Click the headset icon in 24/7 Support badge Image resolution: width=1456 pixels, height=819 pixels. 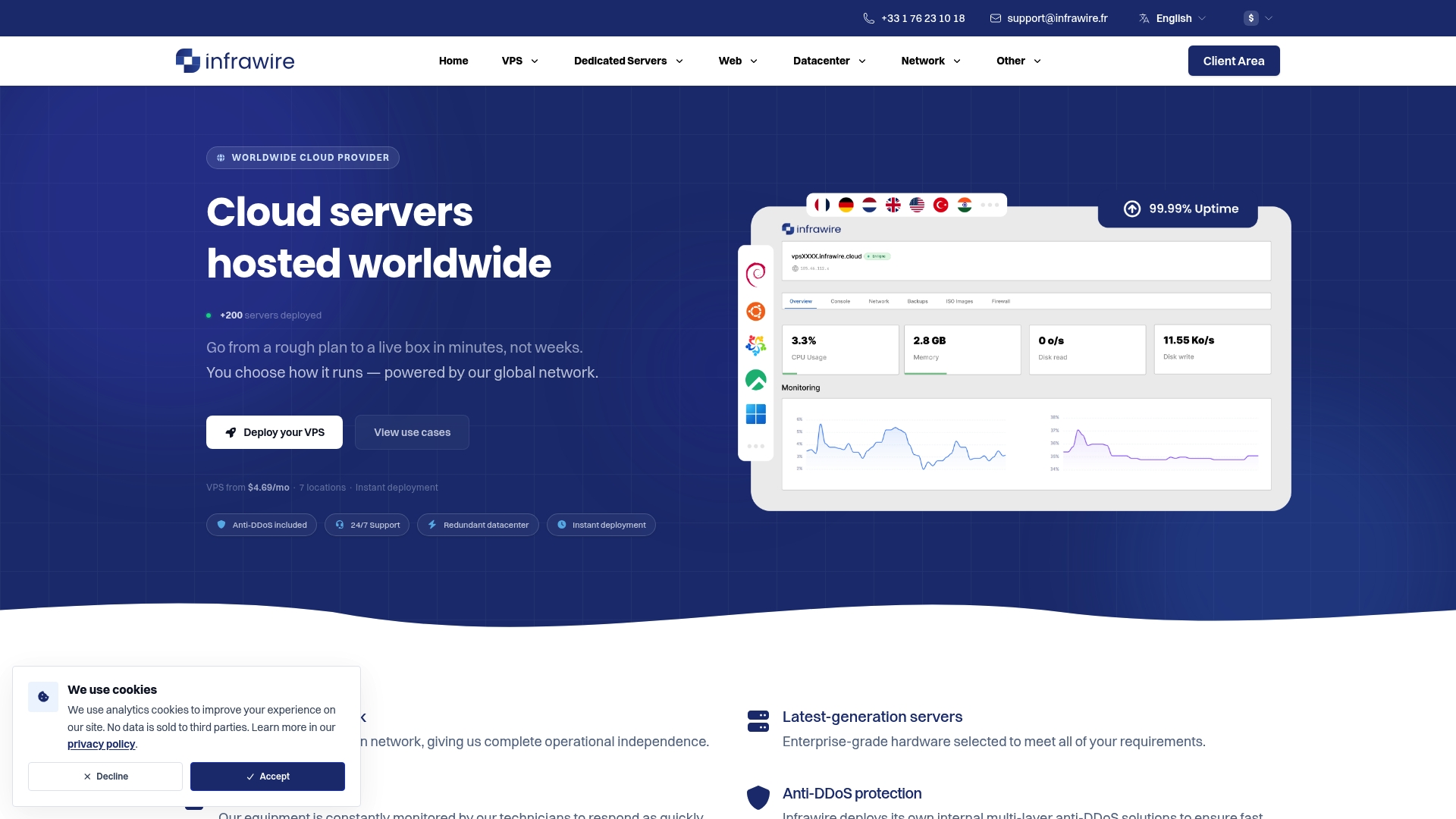340,525
